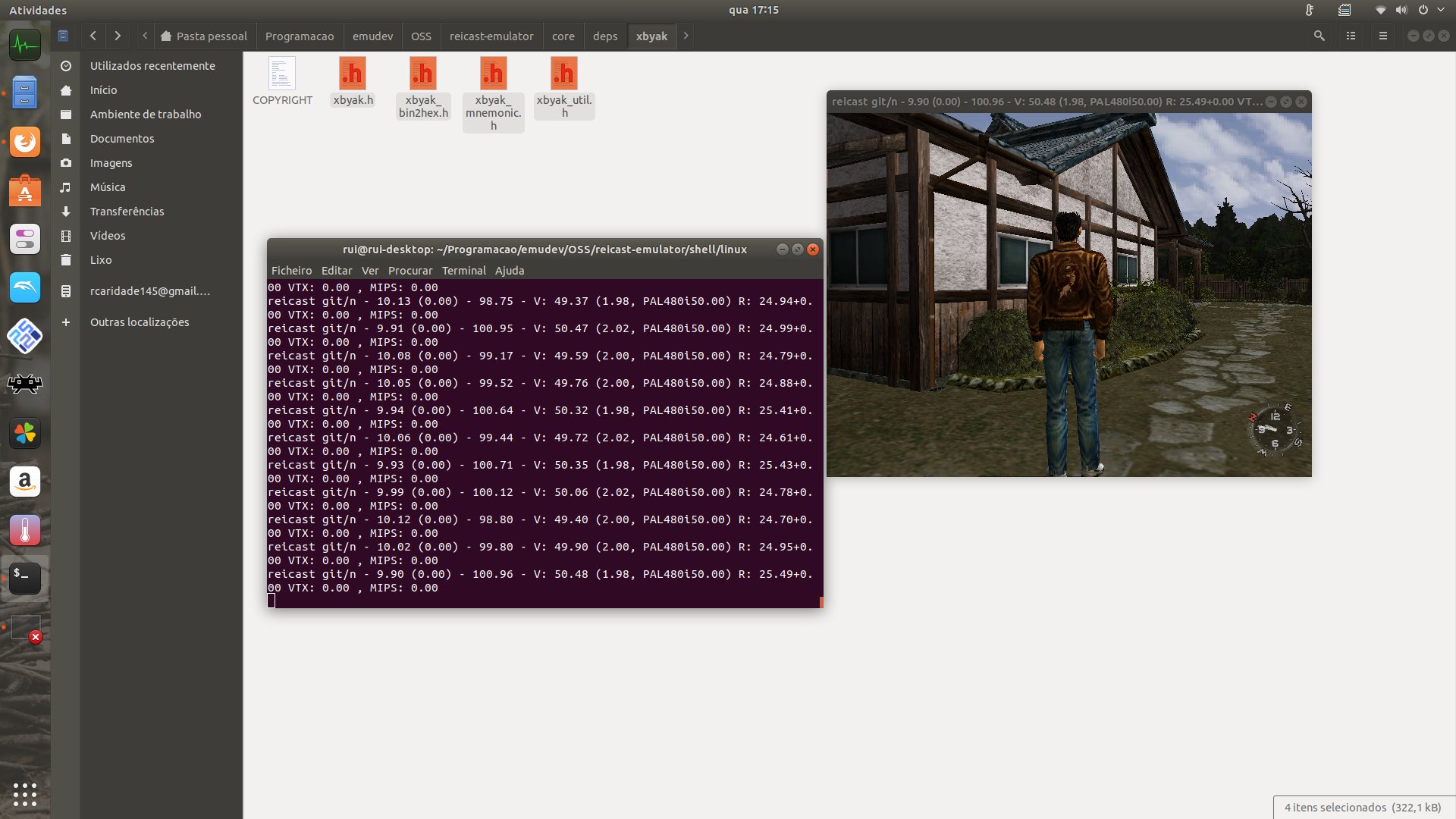This screenshot has height=819, width=1456.
Task: Launch Dolphin emulator from the dock
Action: pos(25,287)
